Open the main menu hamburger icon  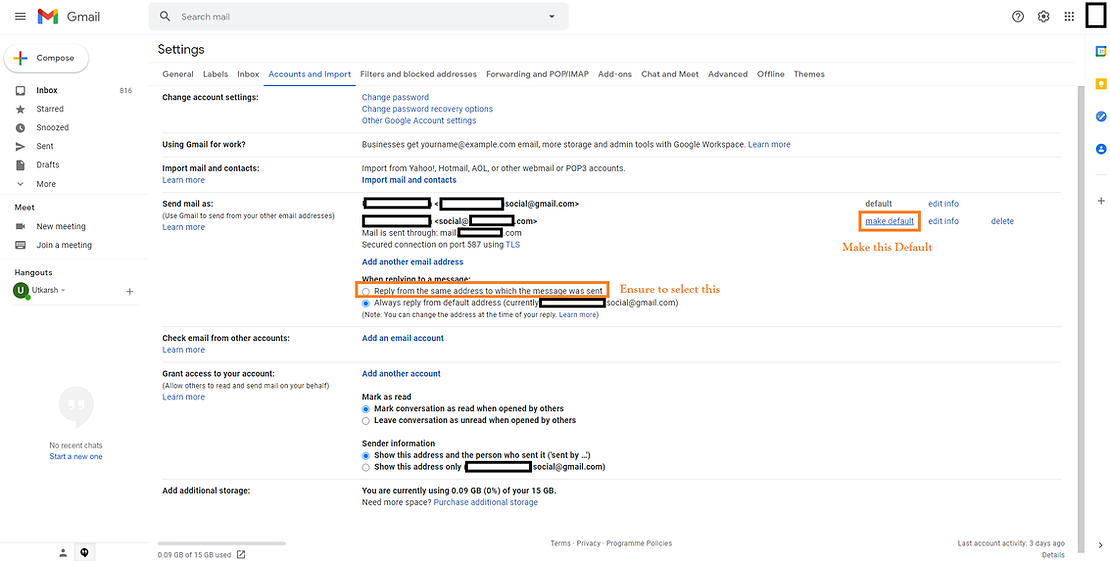point(20,17)
